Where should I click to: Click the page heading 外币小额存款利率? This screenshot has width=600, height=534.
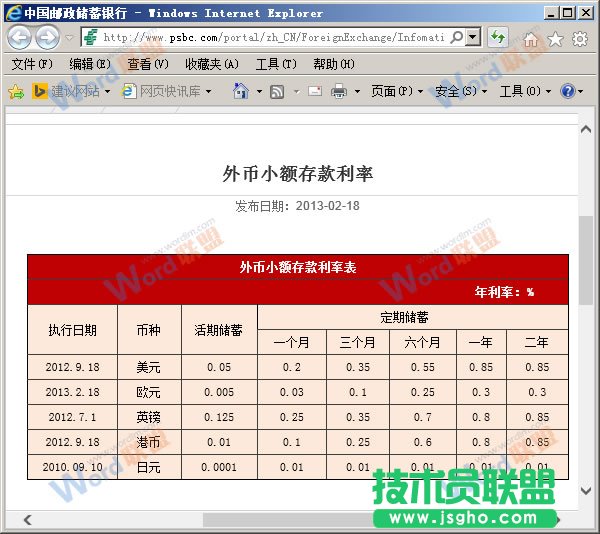[x=297, y=174]
